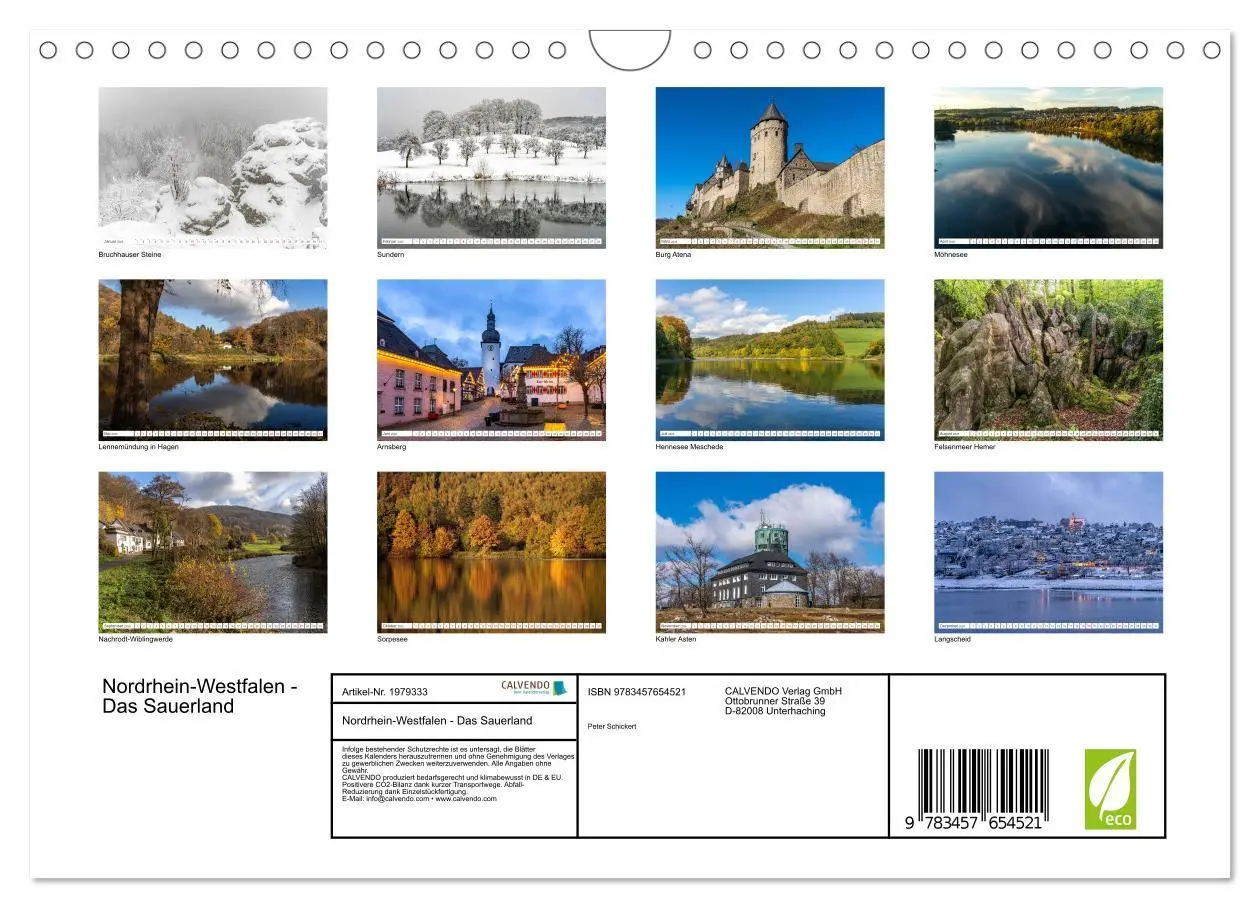Open the Lennemündung in Hagen photo

point(213,360)
